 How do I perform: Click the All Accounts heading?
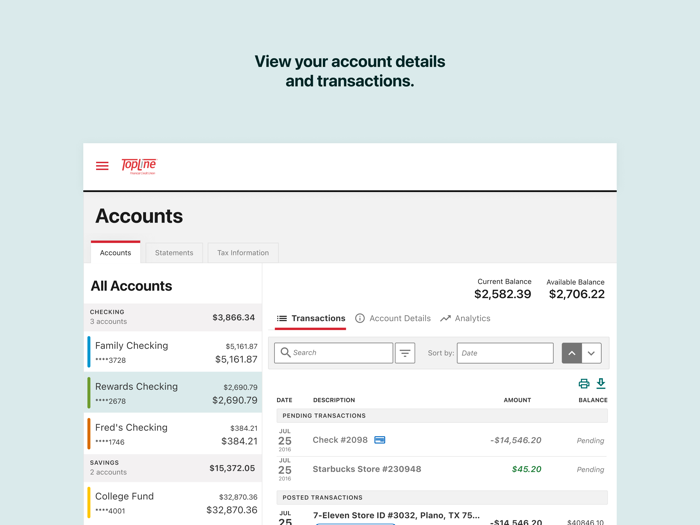(x=131, y=286)
